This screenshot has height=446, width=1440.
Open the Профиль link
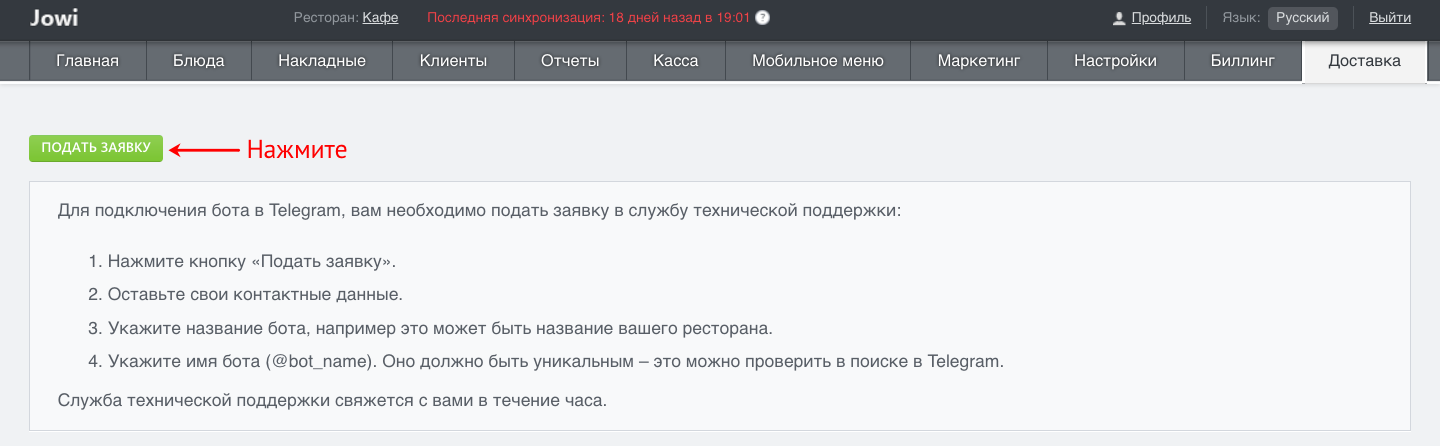1161,18
